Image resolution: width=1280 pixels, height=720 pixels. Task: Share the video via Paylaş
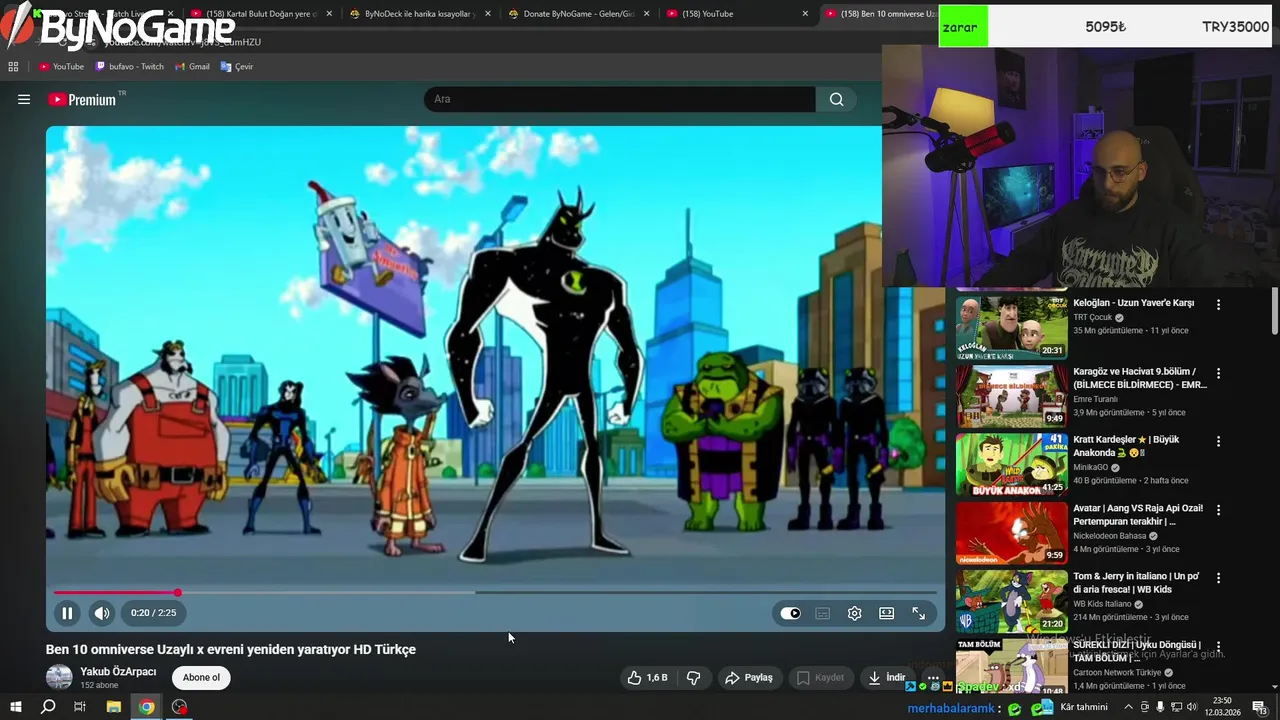(749, 678)
